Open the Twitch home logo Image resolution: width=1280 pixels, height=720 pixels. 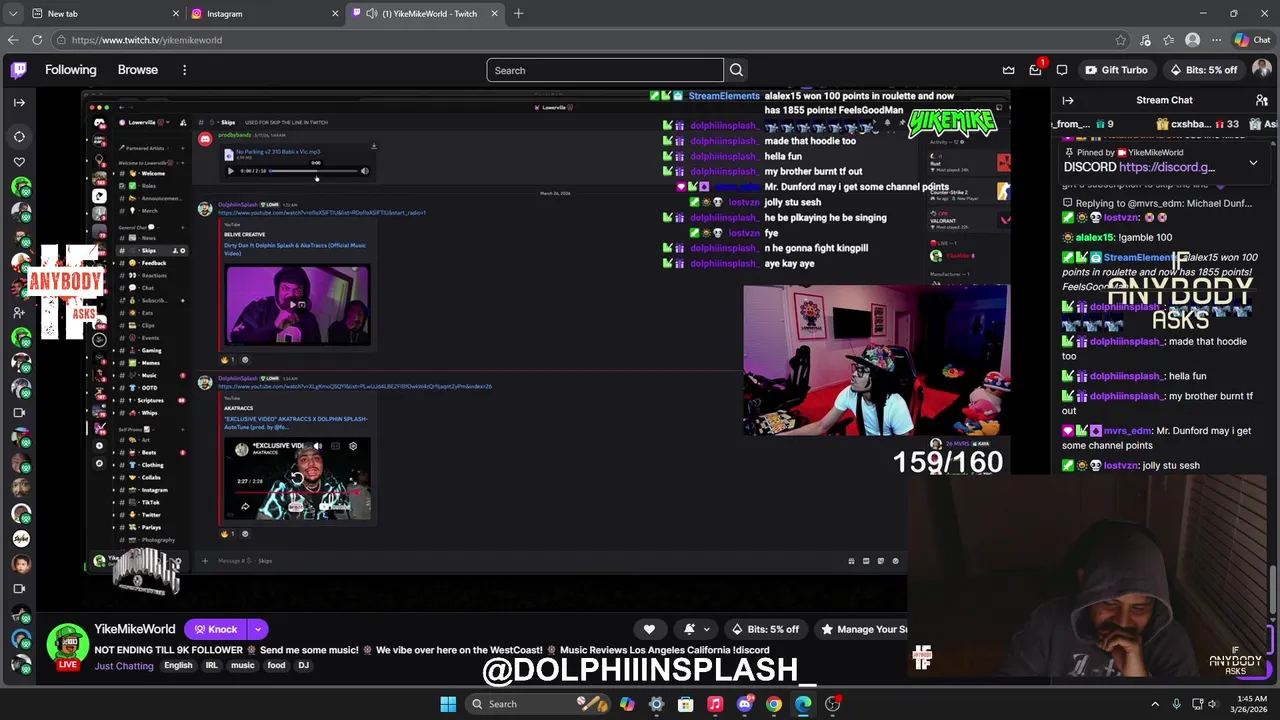coord(19,70)
